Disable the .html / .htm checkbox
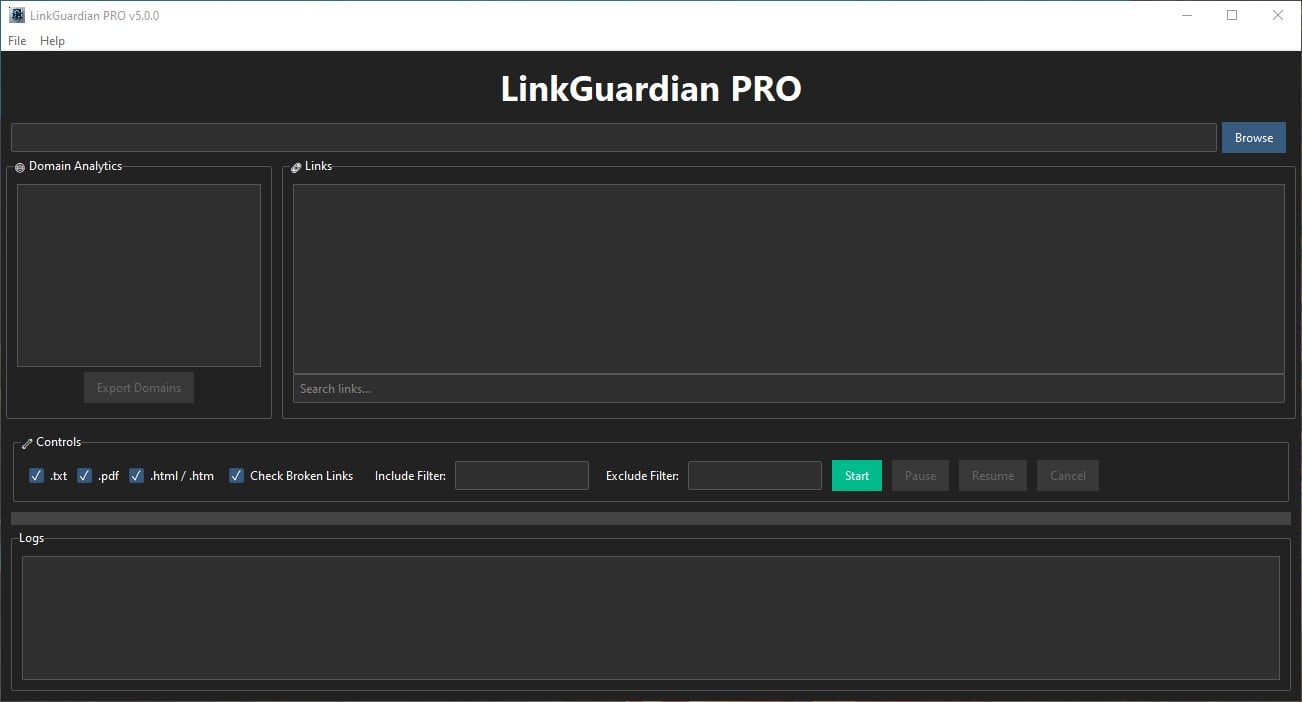 point(137,476)
